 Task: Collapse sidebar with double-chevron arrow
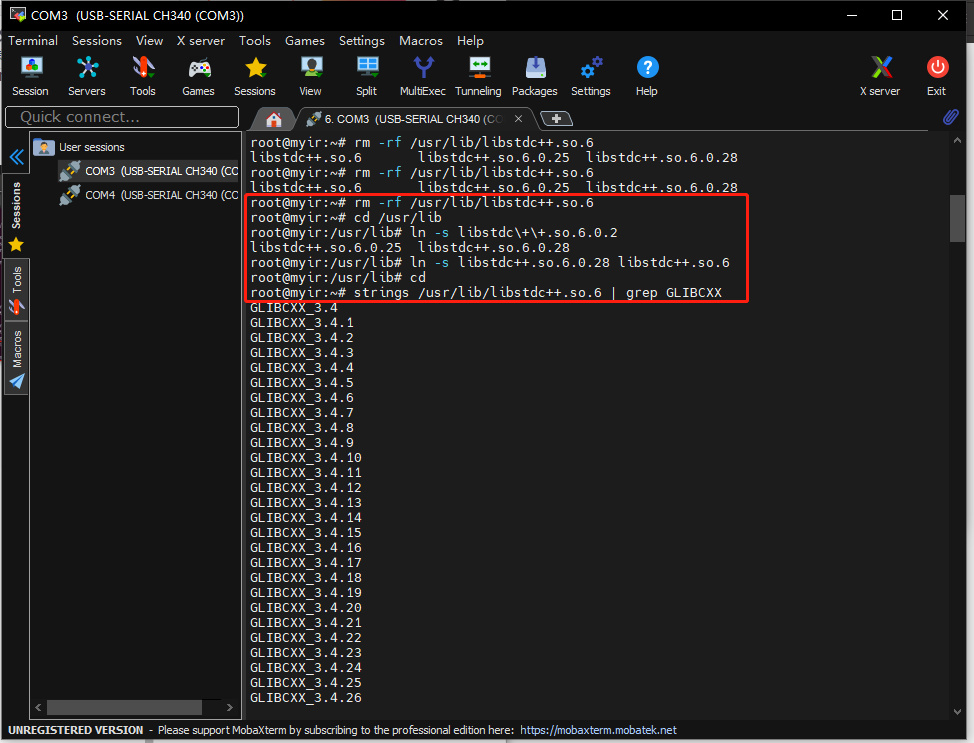pyautogui.click(x=17, y=157)
